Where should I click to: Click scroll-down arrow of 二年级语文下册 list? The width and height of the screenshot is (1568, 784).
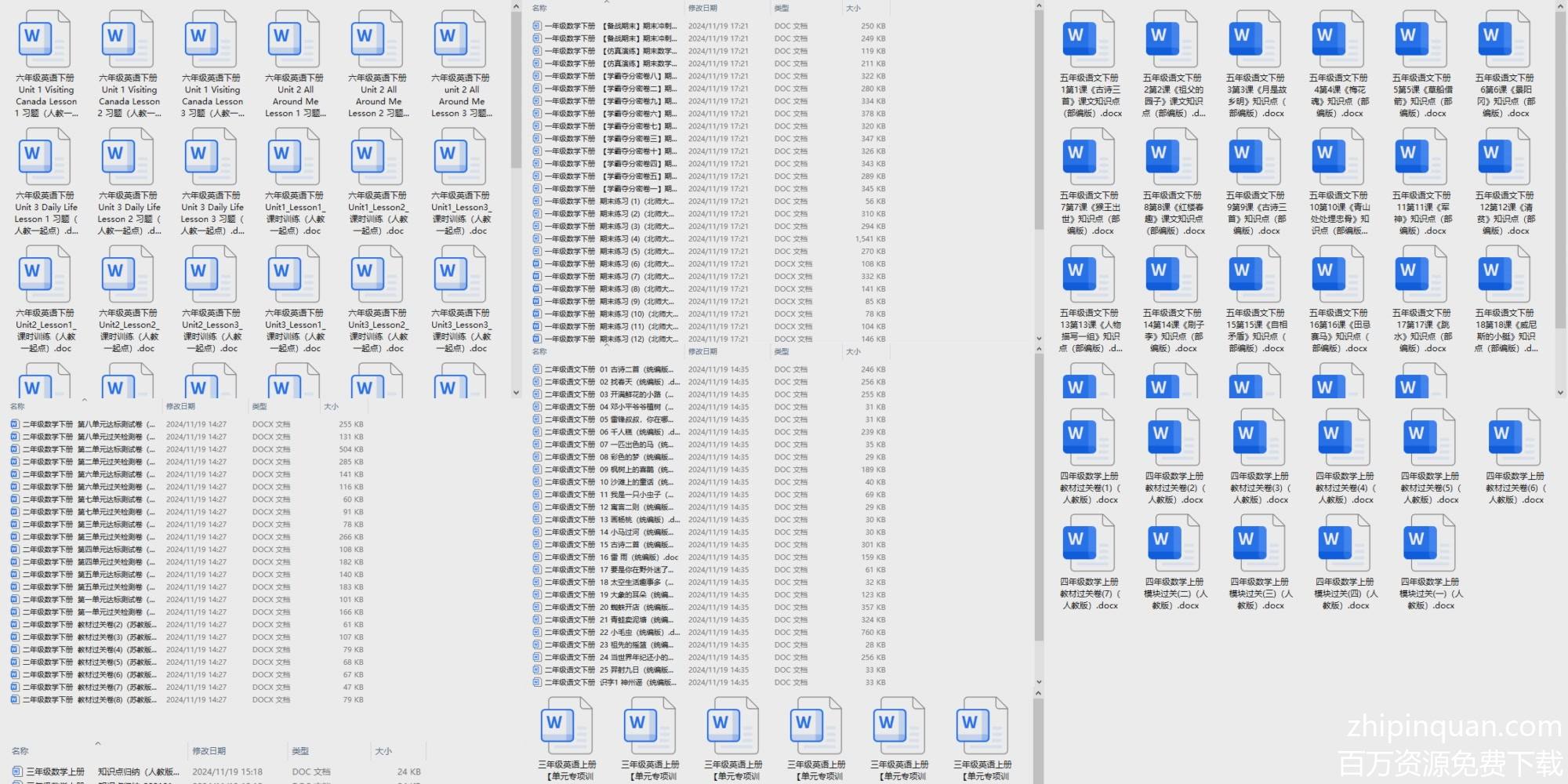coord(1039,682)
